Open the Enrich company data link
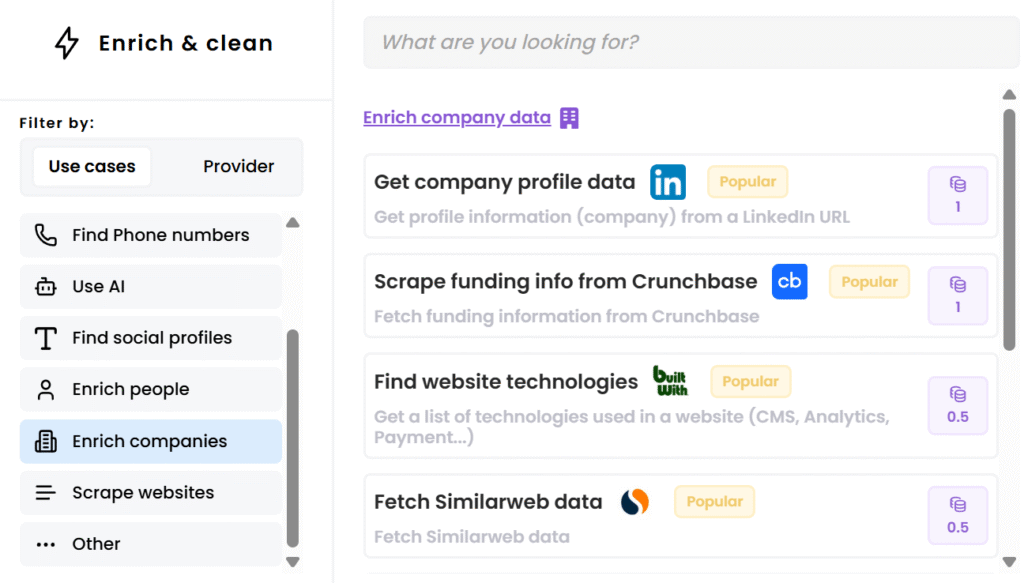Image resolution: width=1024 pixels, height=583 pixels. click(457, 118)
